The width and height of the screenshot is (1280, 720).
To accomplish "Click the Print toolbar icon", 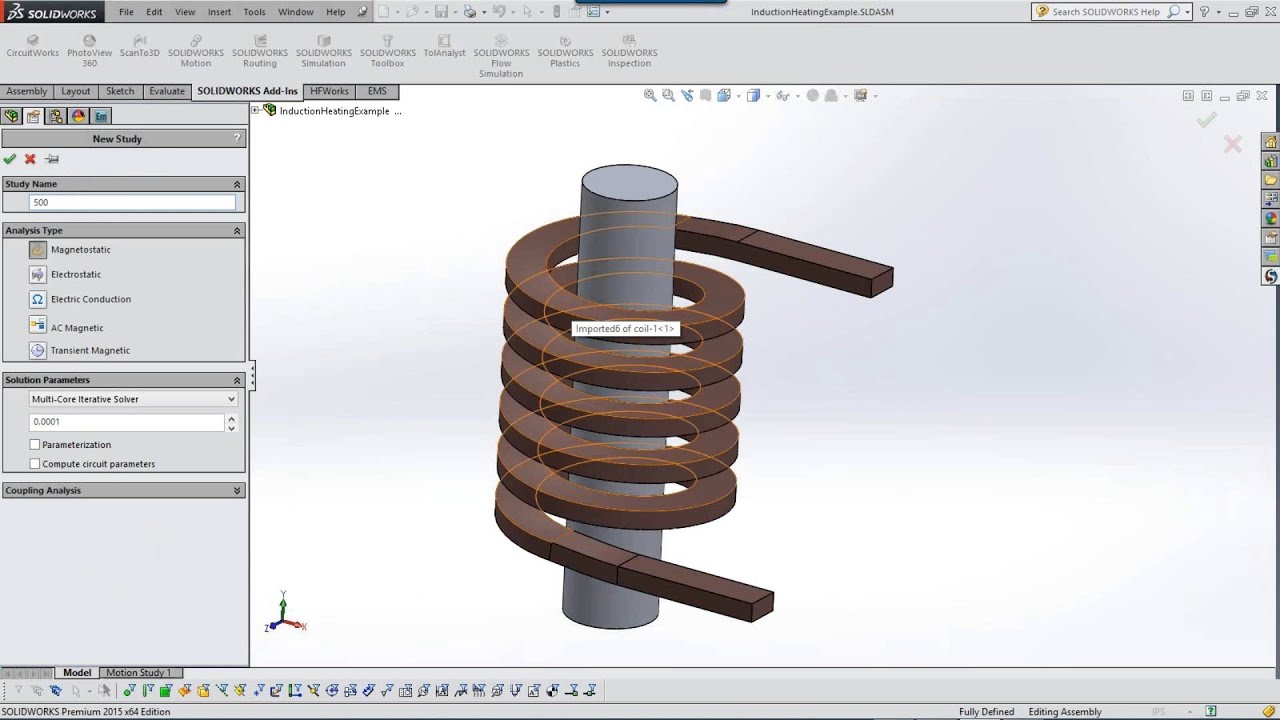I will [x=470, y=12].
